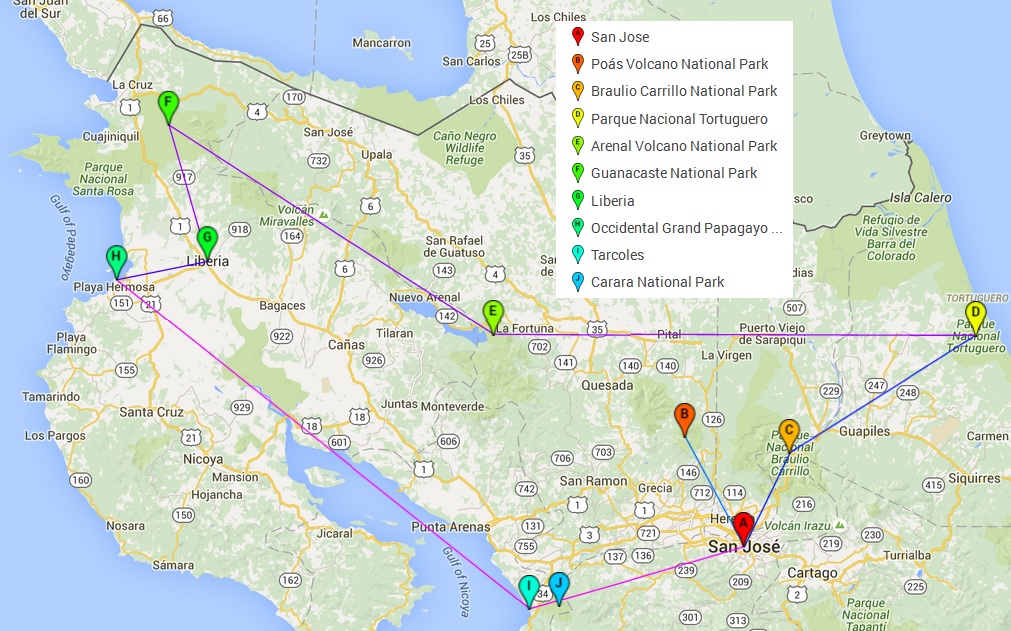Select legend pin I beside Tarcoles
1011x631 pixels.
click(x=578, y=255)
